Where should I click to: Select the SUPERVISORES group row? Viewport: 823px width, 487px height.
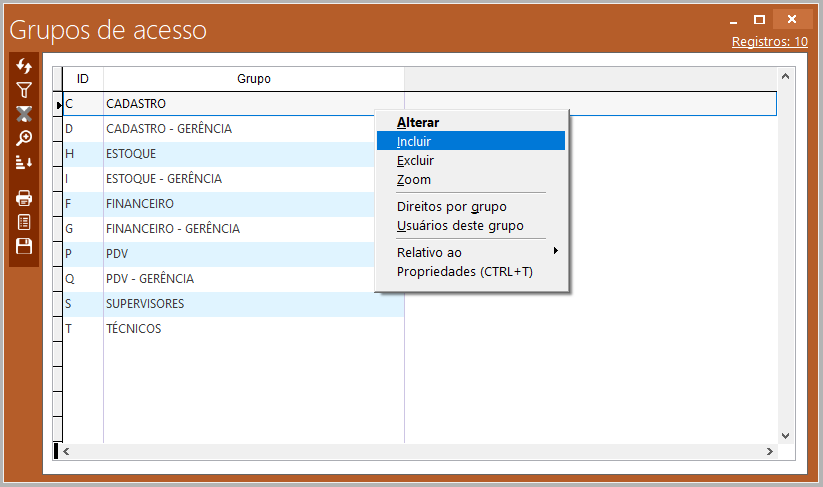pos(145,303)
